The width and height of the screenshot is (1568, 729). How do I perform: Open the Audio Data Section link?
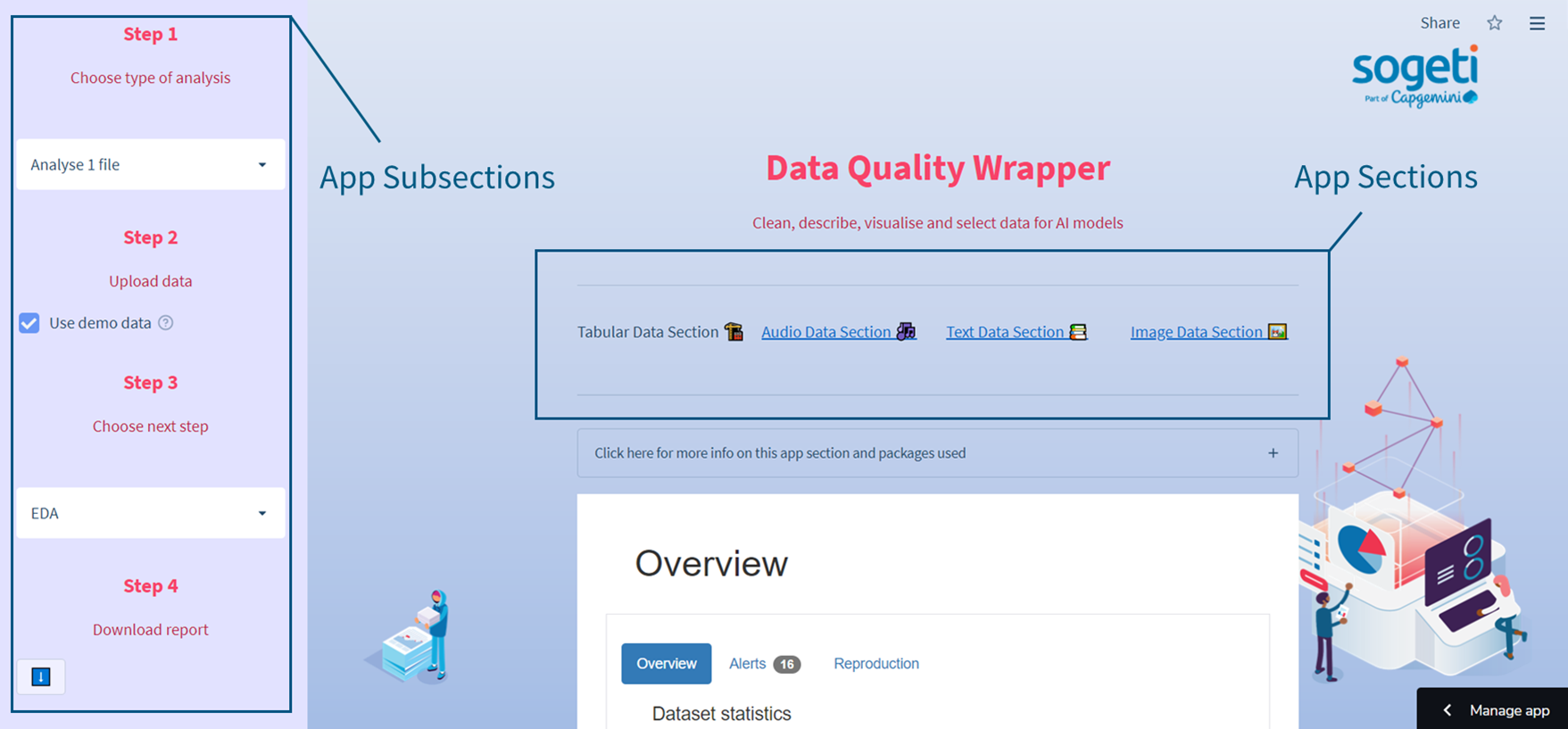[x=825, y=332]
